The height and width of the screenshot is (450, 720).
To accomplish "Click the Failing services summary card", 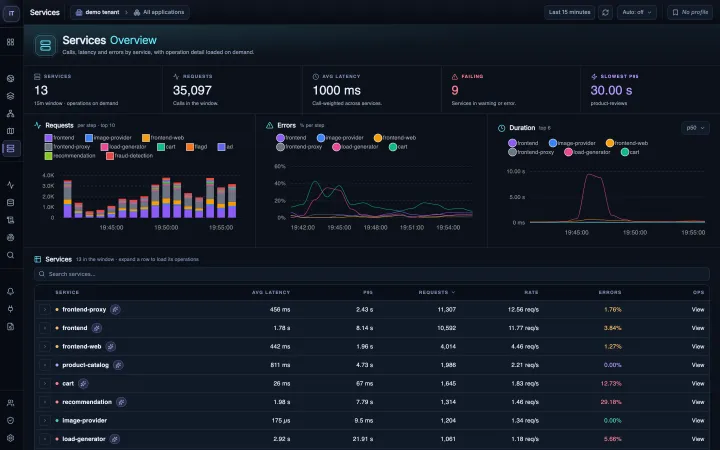I will click(511, 90).
